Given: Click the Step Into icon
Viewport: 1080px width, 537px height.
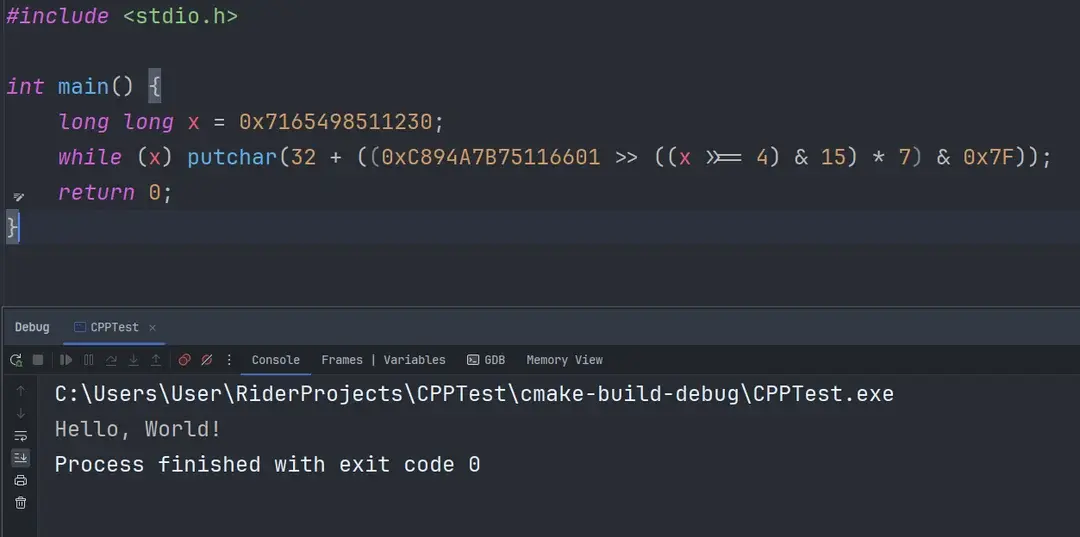Looking at the screenshot, I should coord(133,360).
